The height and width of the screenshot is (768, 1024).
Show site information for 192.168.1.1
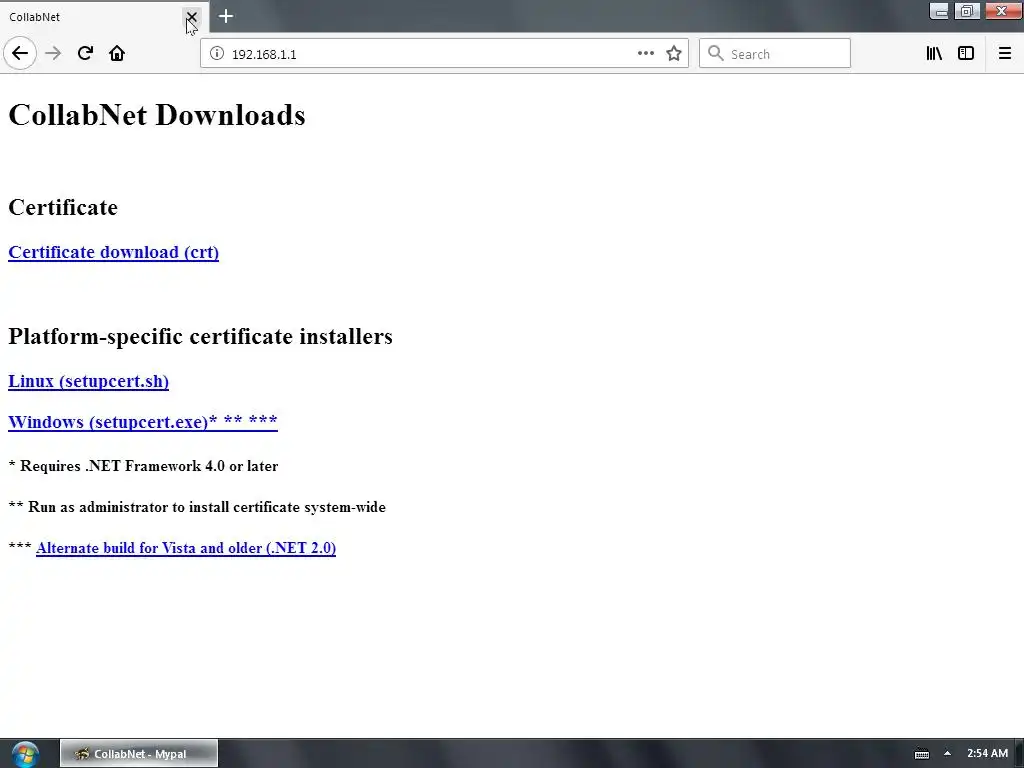(x=217, y=54)
